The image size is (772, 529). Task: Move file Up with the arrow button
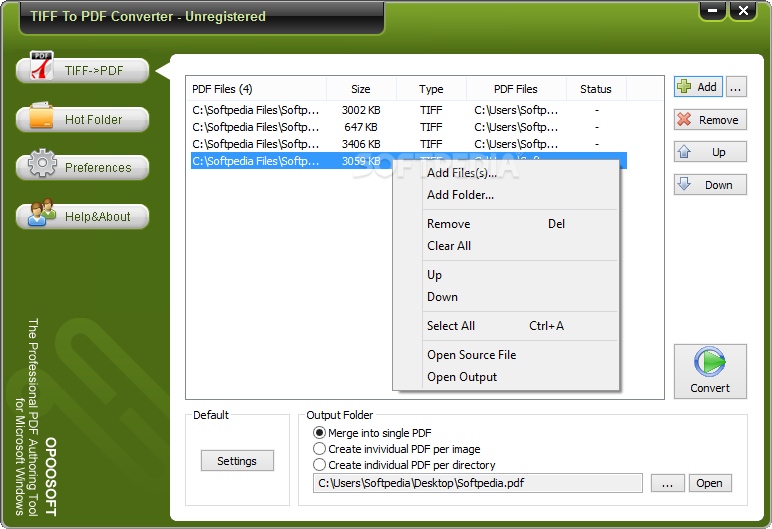(x=710, y=152)
